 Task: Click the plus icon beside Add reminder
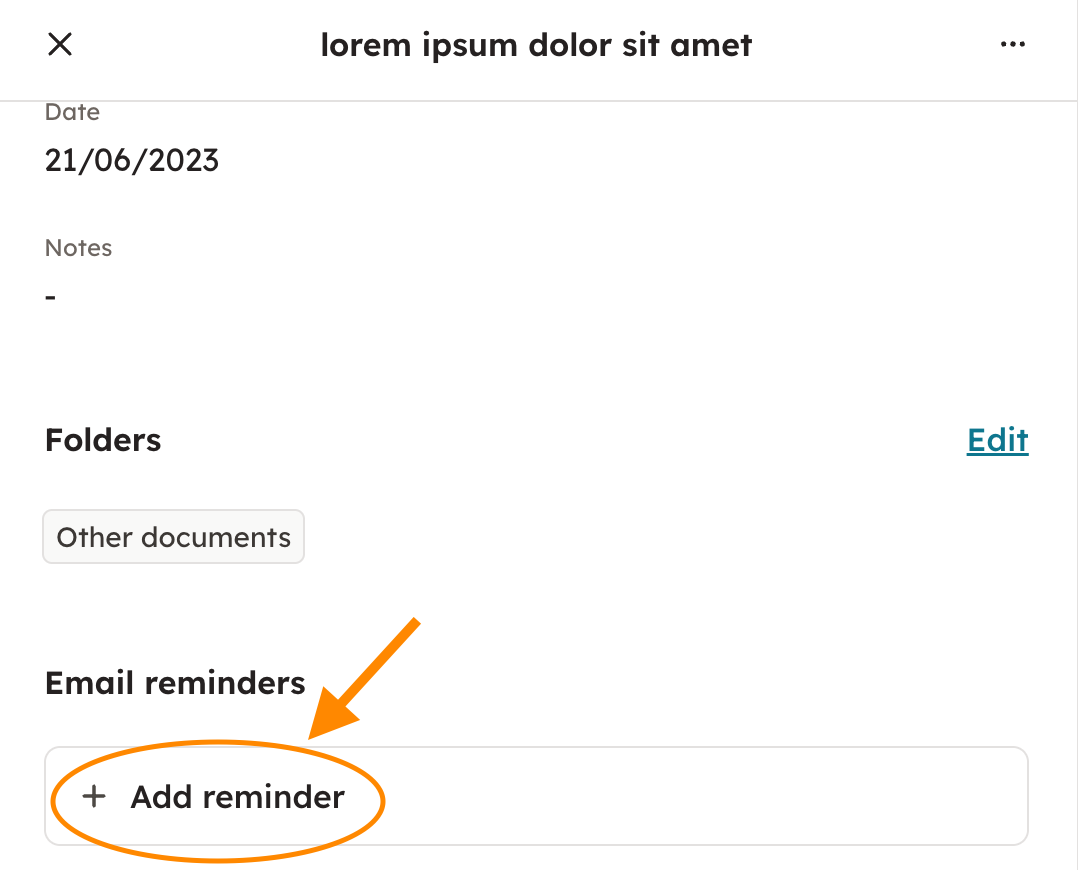click(x=94, y=797)
